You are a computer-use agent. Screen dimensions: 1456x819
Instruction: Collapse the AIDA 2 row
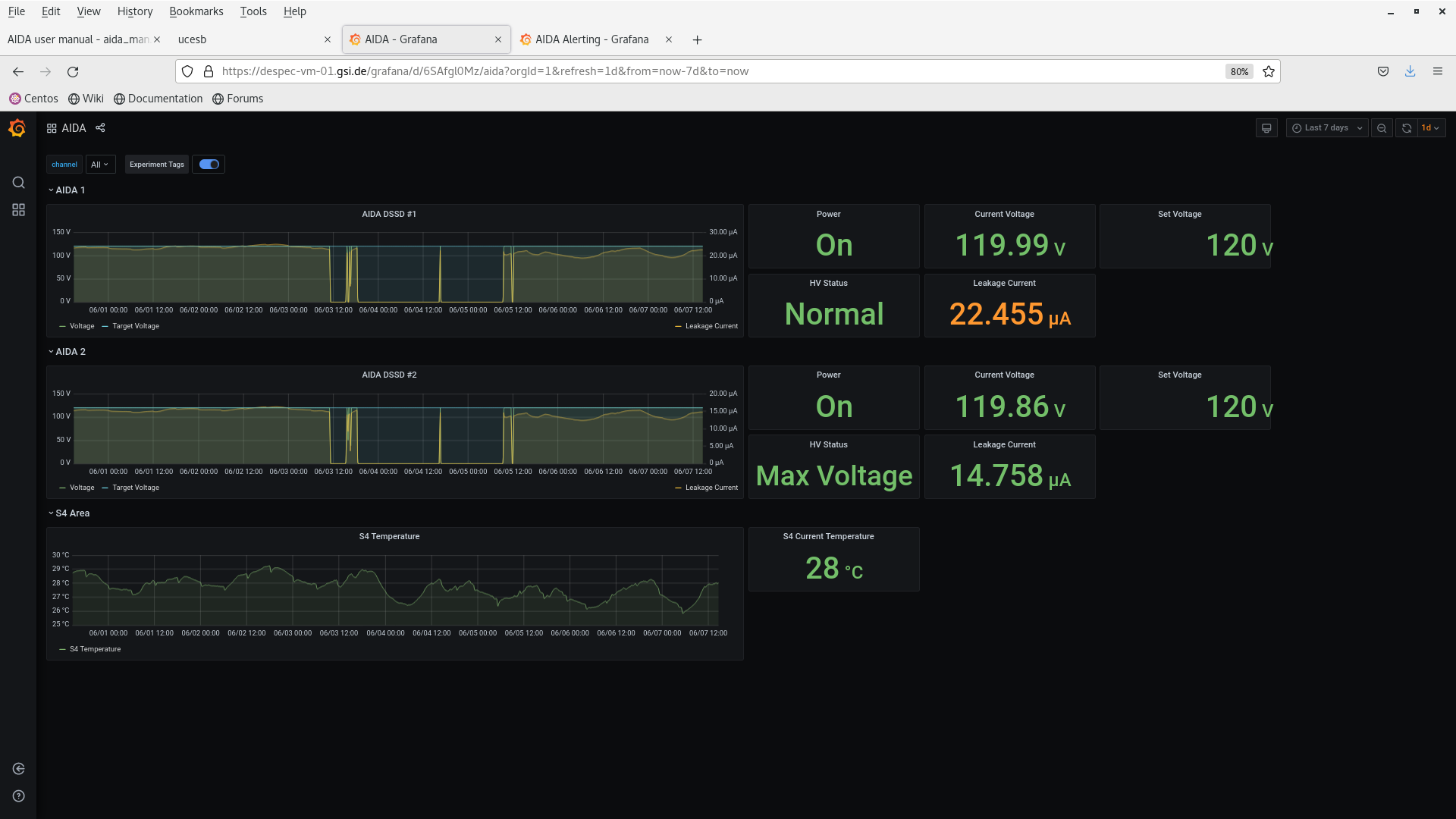[x=70, y=352]
